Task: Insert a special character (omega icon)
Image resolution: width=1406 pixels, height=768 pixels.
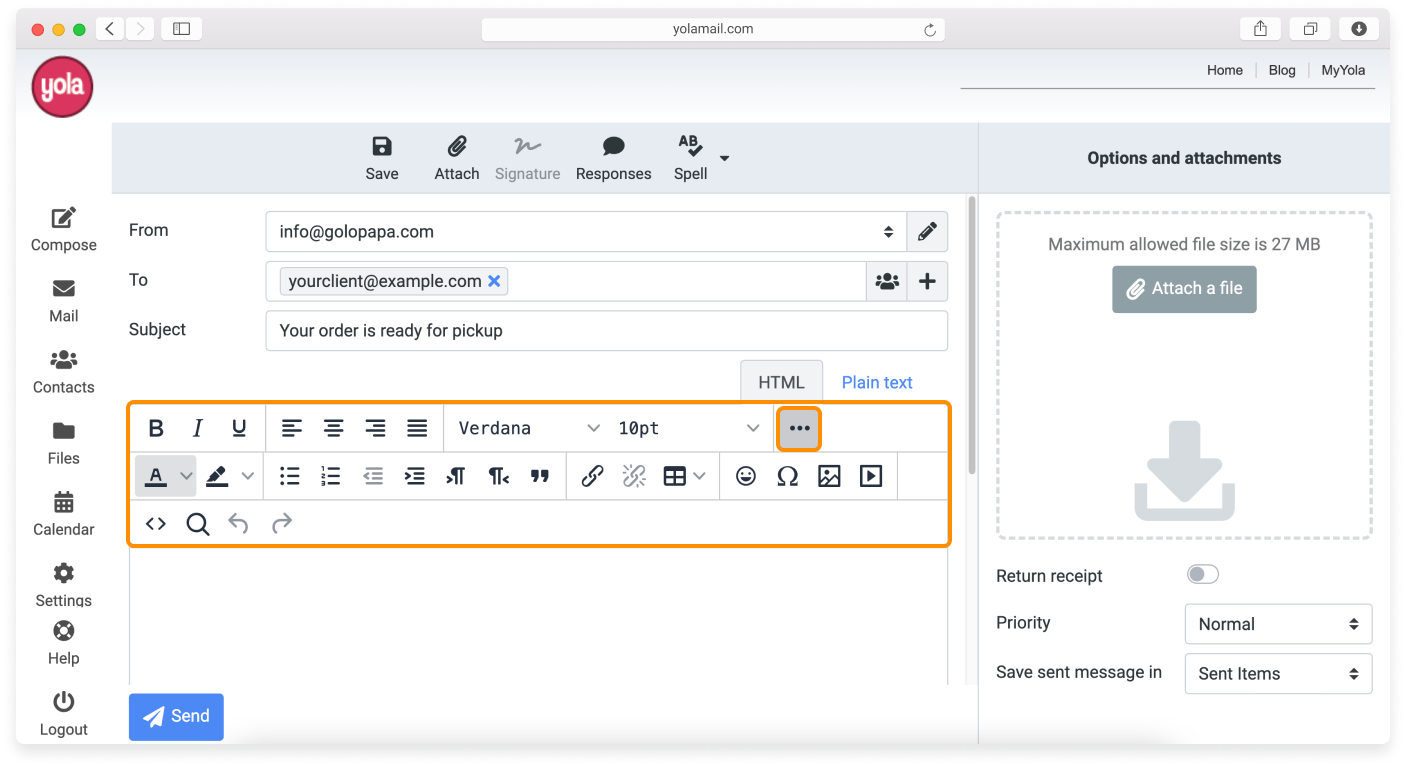Action: pyautogui.click(x=787, y=476)
